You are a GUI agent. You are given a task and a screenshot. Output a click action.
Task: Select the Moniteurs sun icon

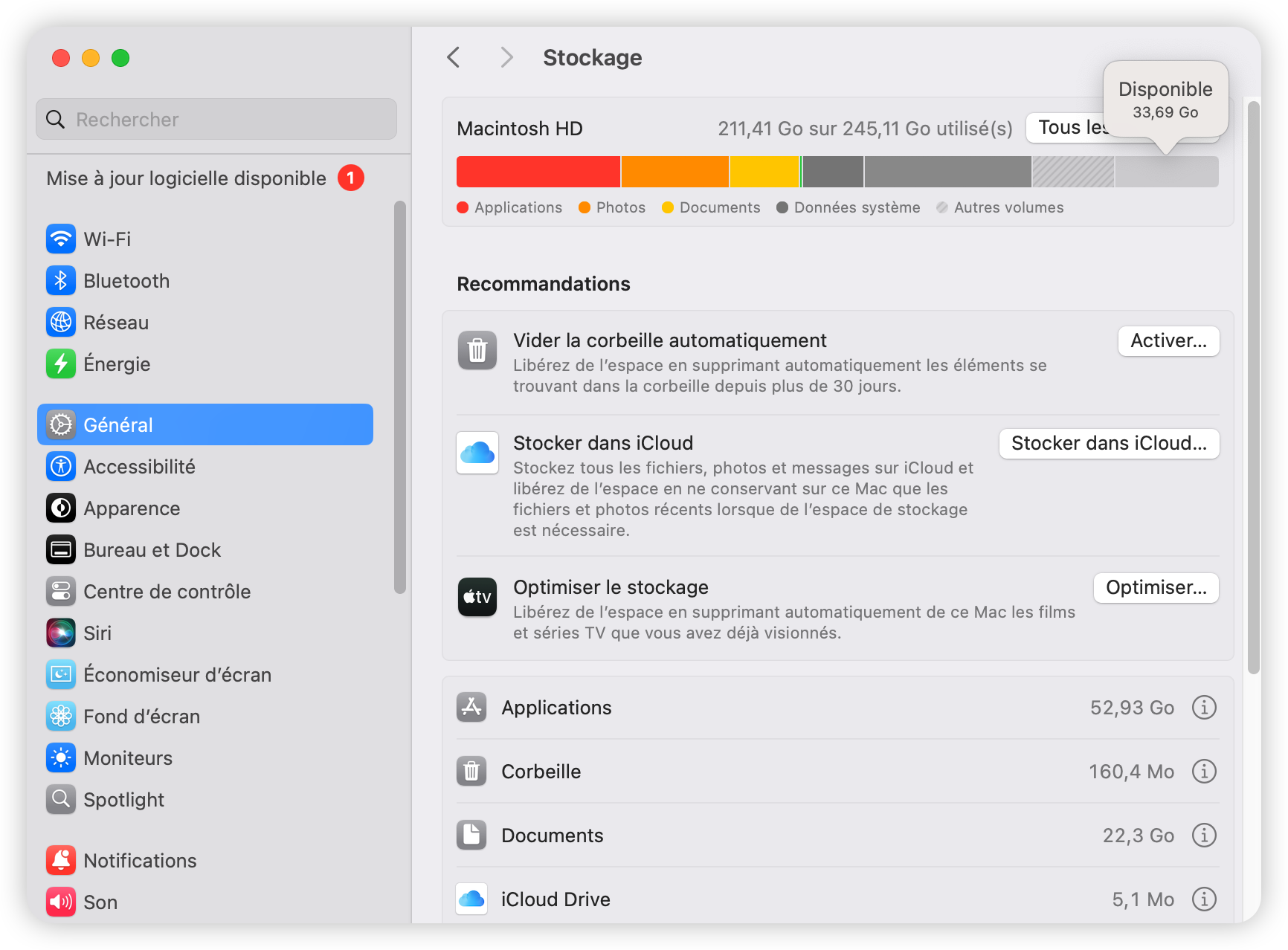click(61, 758)
